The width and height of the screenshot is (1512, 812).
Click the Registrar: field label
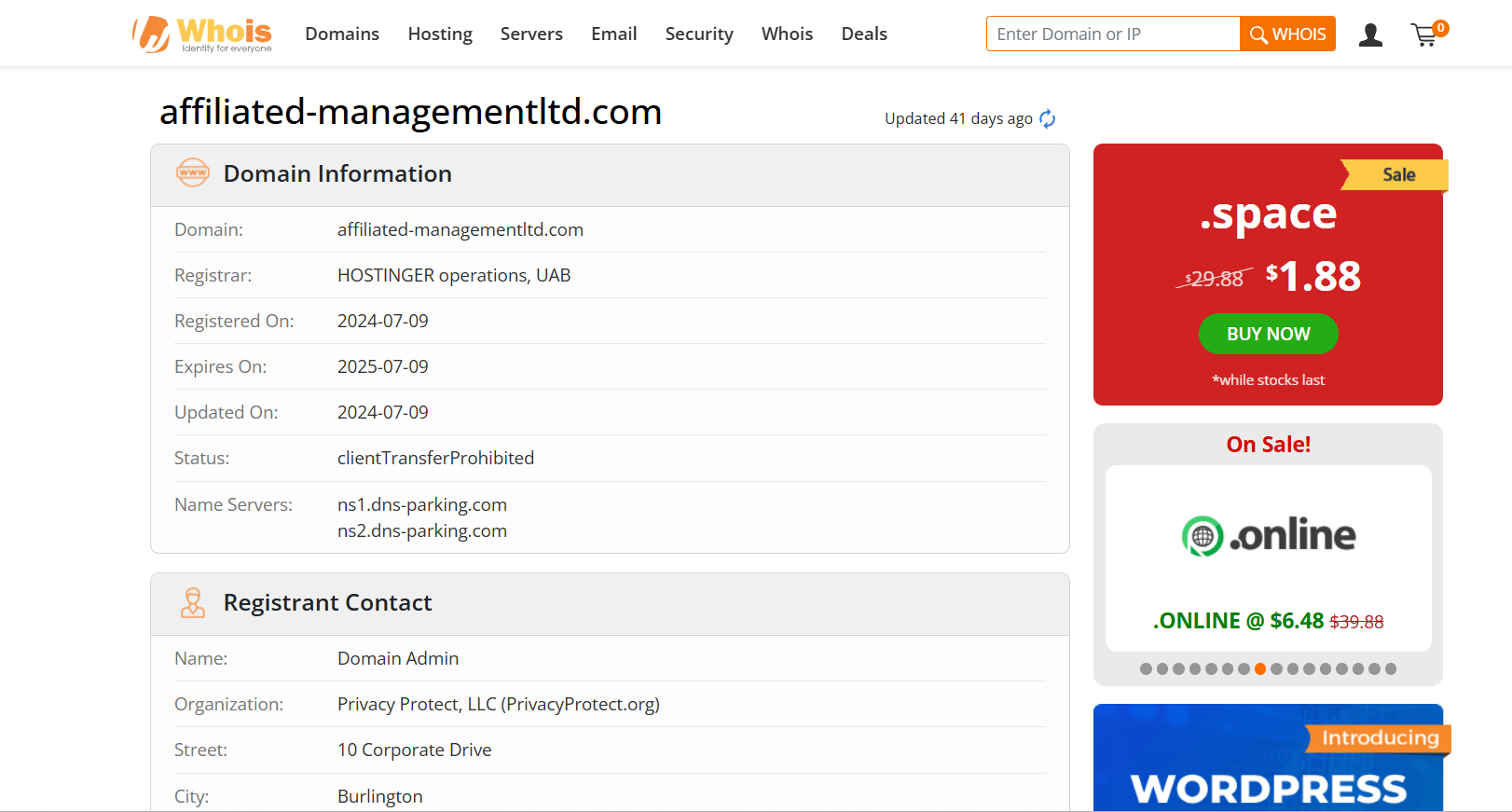pos(213,275)
